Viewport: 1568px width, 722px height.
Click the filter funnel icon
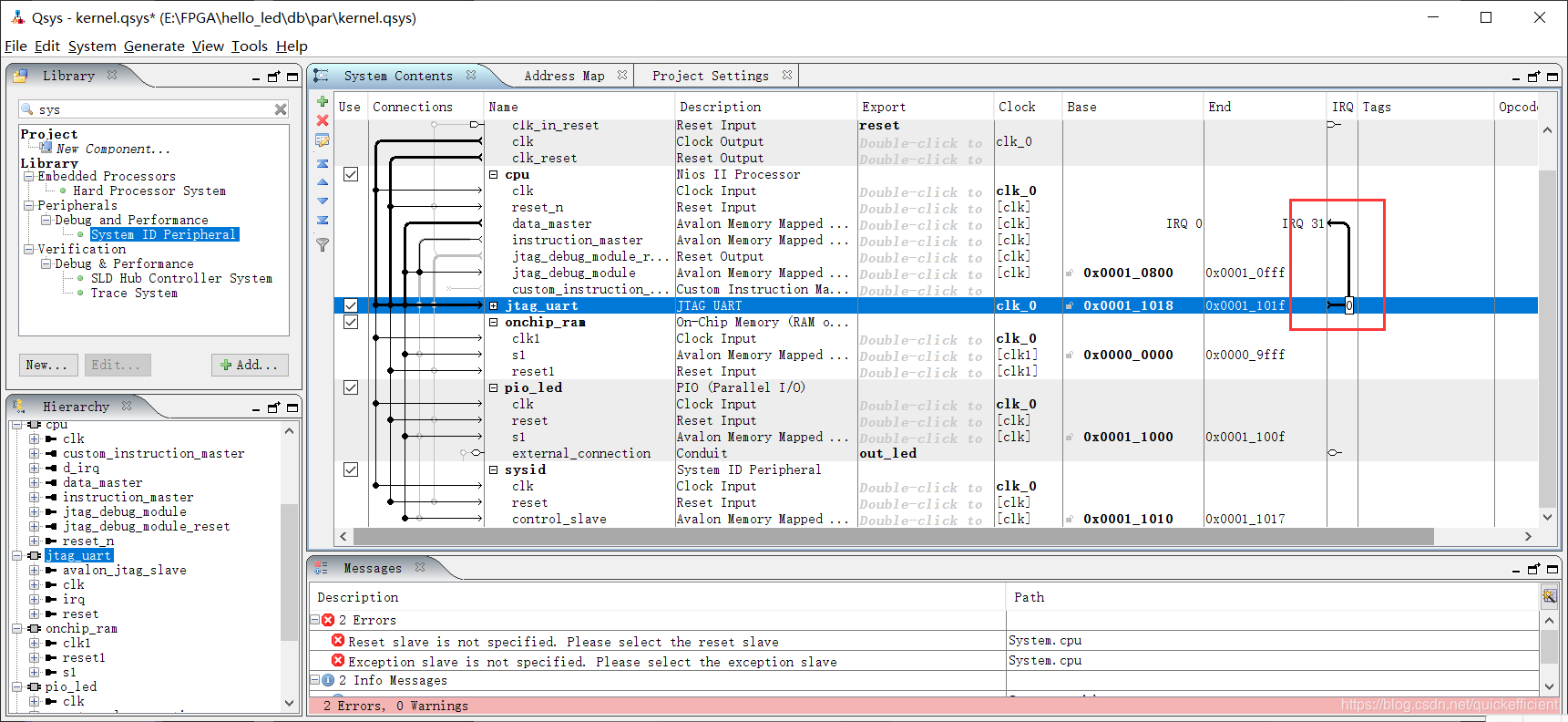[323, 244]
